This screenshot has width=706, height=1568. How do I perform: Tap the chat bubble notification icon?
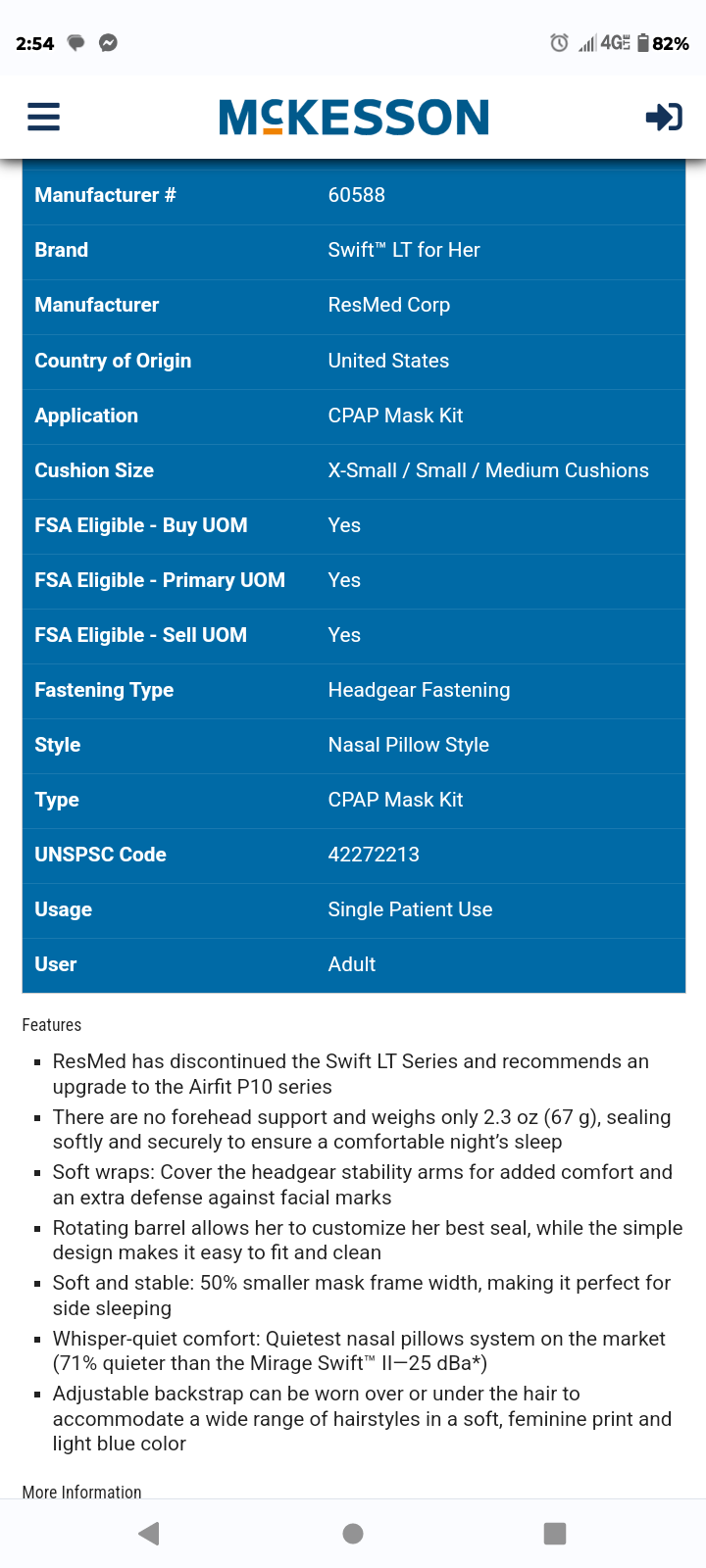coord(76,43)
